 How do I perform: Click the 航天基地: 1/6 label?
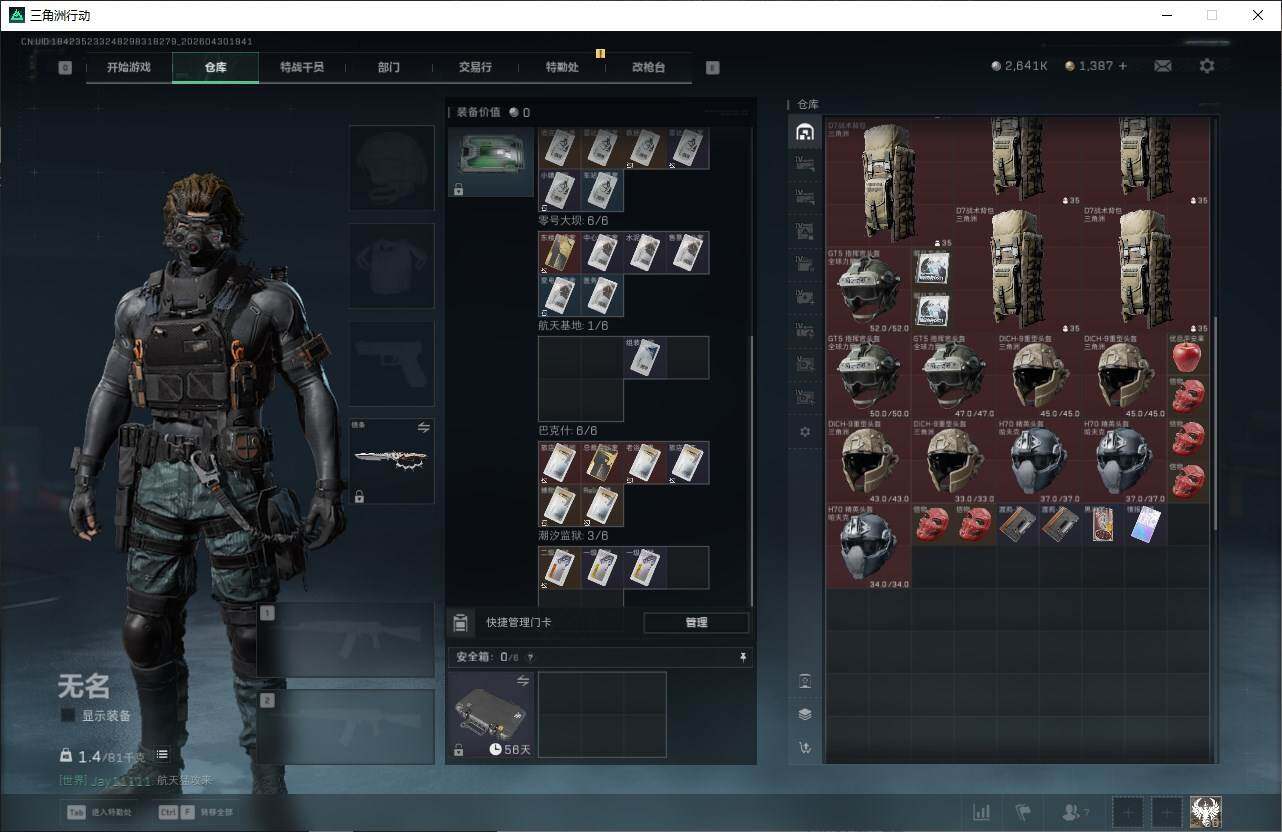click(x=573, y=326)
